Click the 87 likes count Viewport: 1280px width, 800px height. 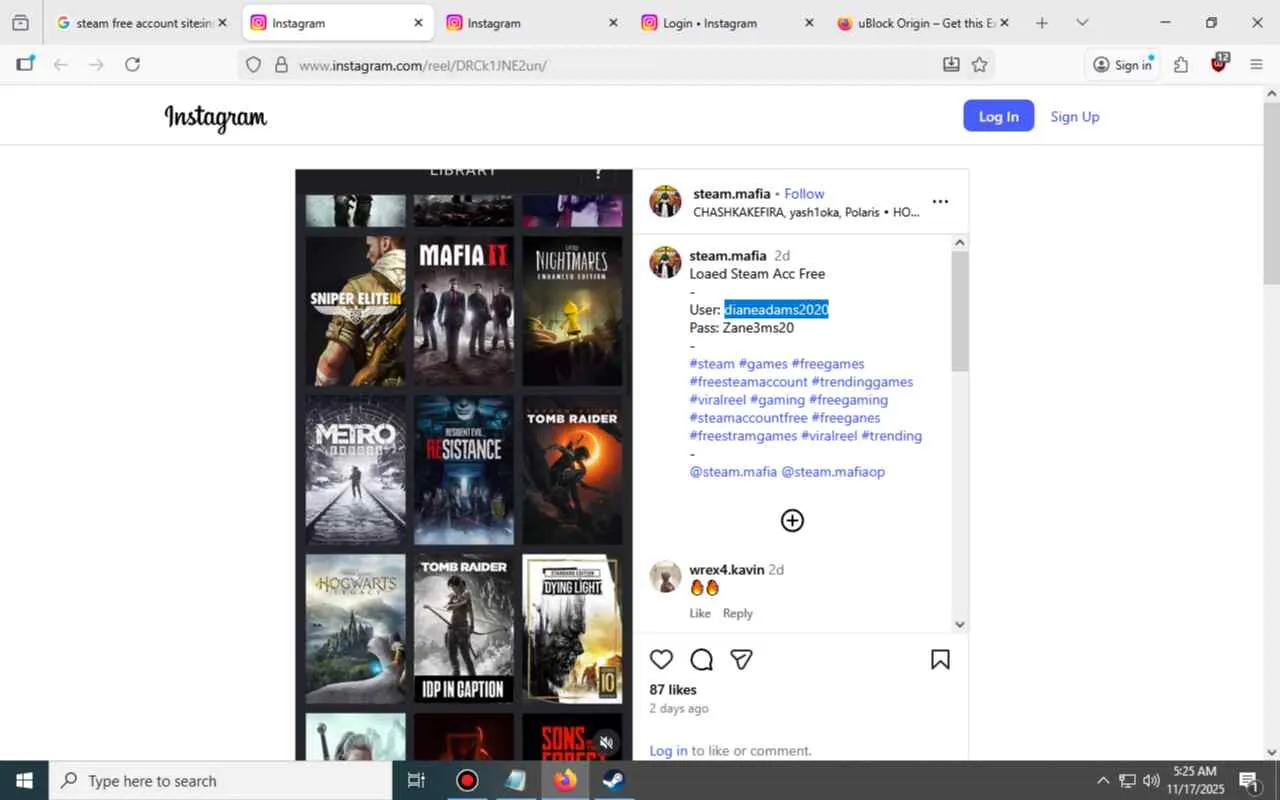[673, 690]
